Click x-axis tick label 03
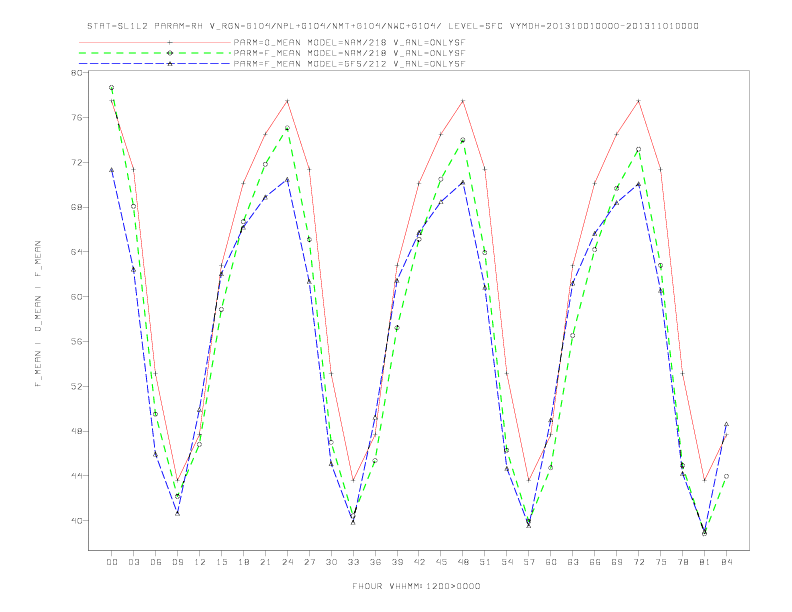Screen dimensions: 792x612 tap(133, 562)
